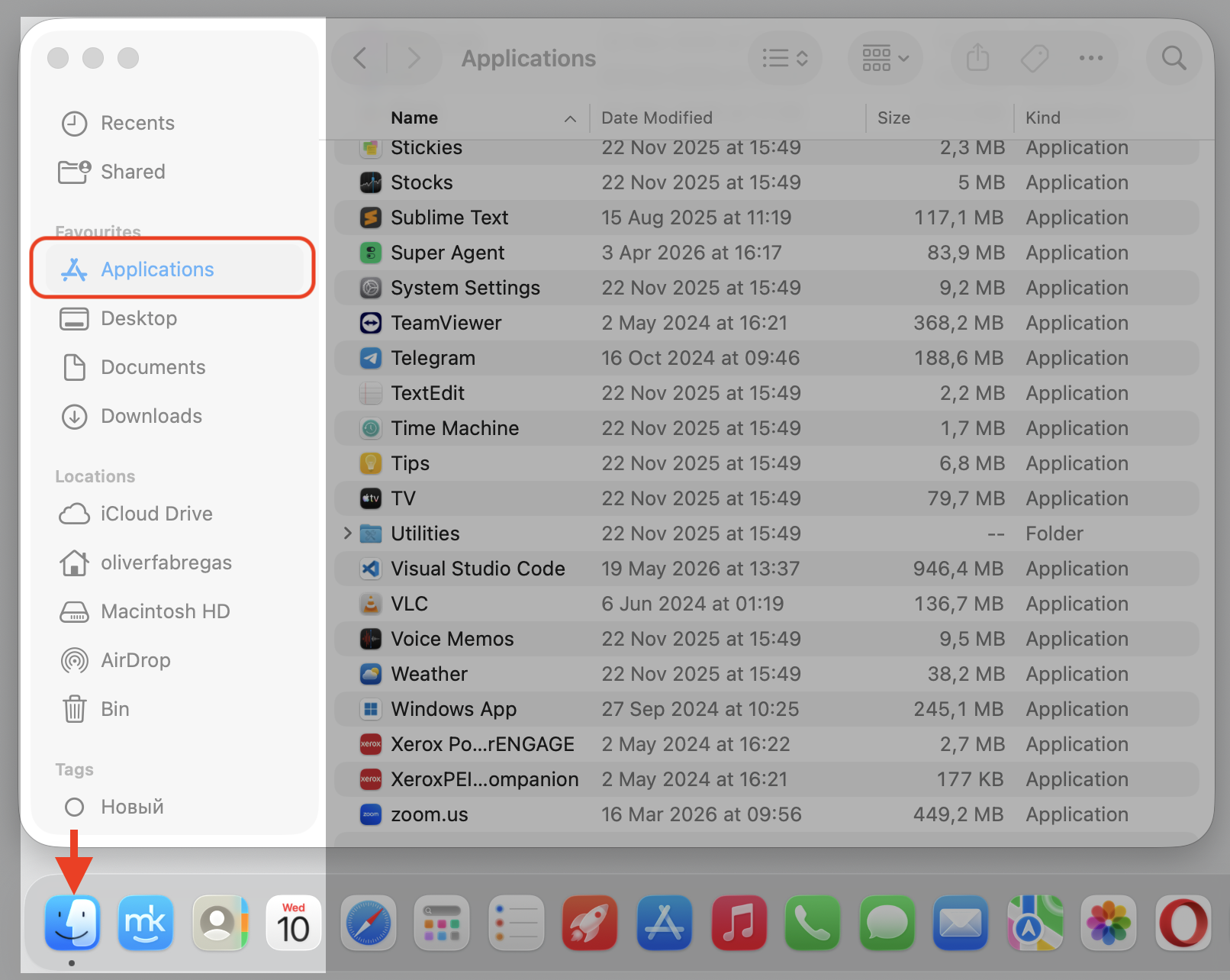The height and width of the screenshot is (980, 1230).
Task: Launch the Maker (mk) dock app
Action: click(146, 923)
